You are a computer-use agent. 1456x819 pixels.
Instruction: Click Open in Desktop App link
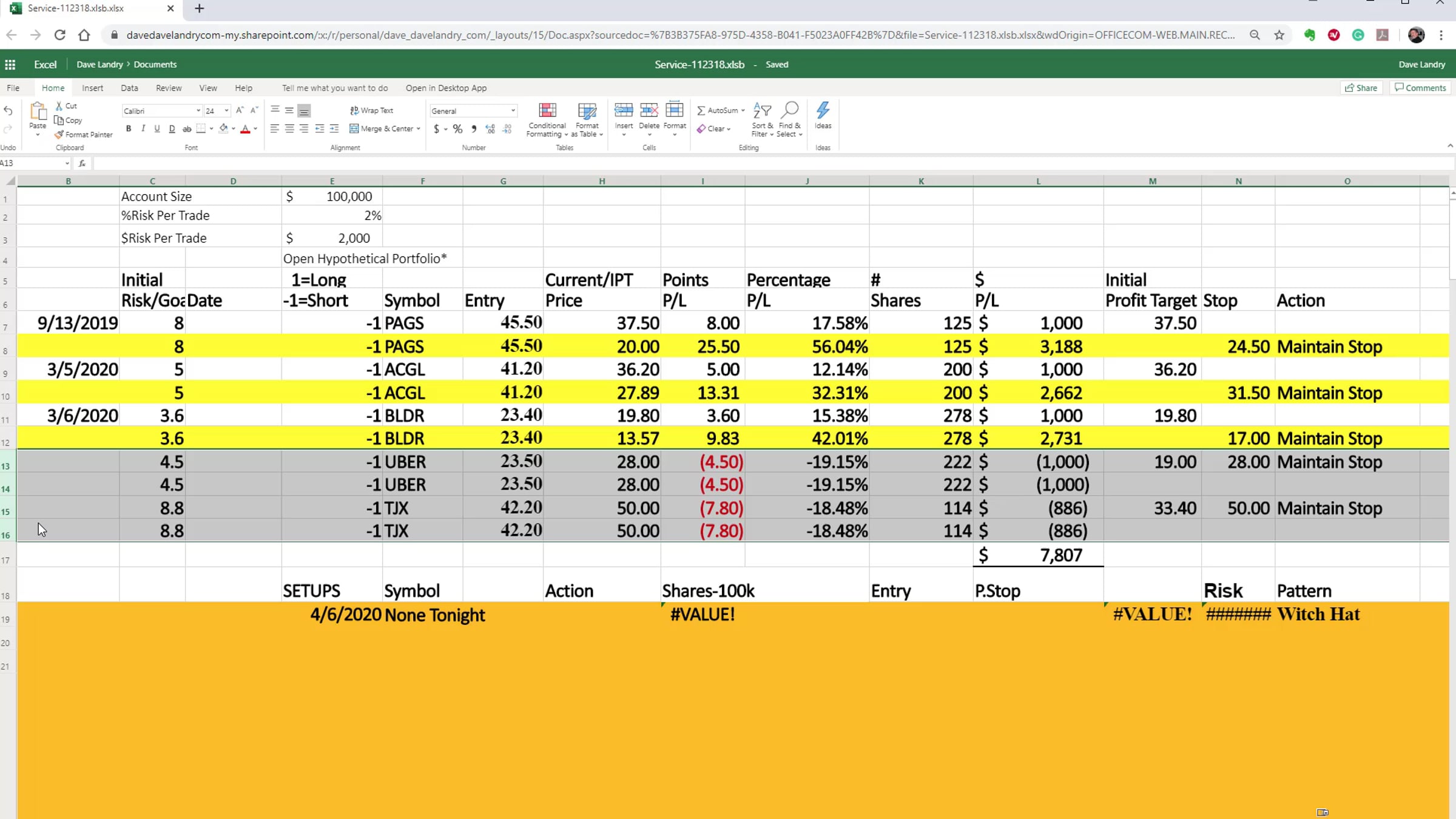coord(446,88)
